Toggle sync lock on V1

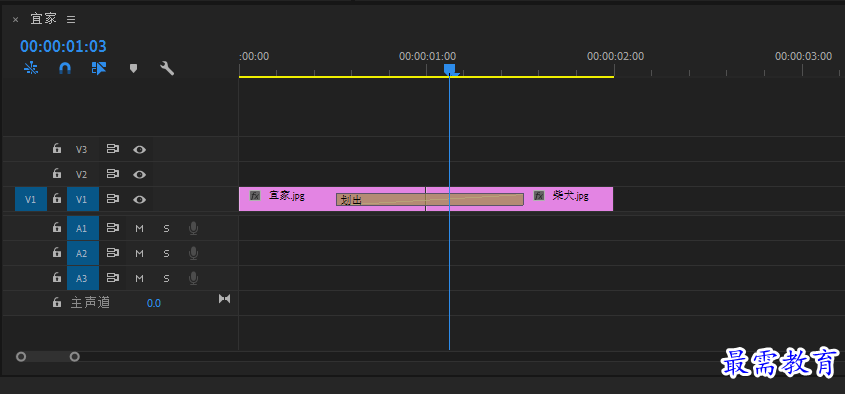pyautogui.click(x=112, y=199)
